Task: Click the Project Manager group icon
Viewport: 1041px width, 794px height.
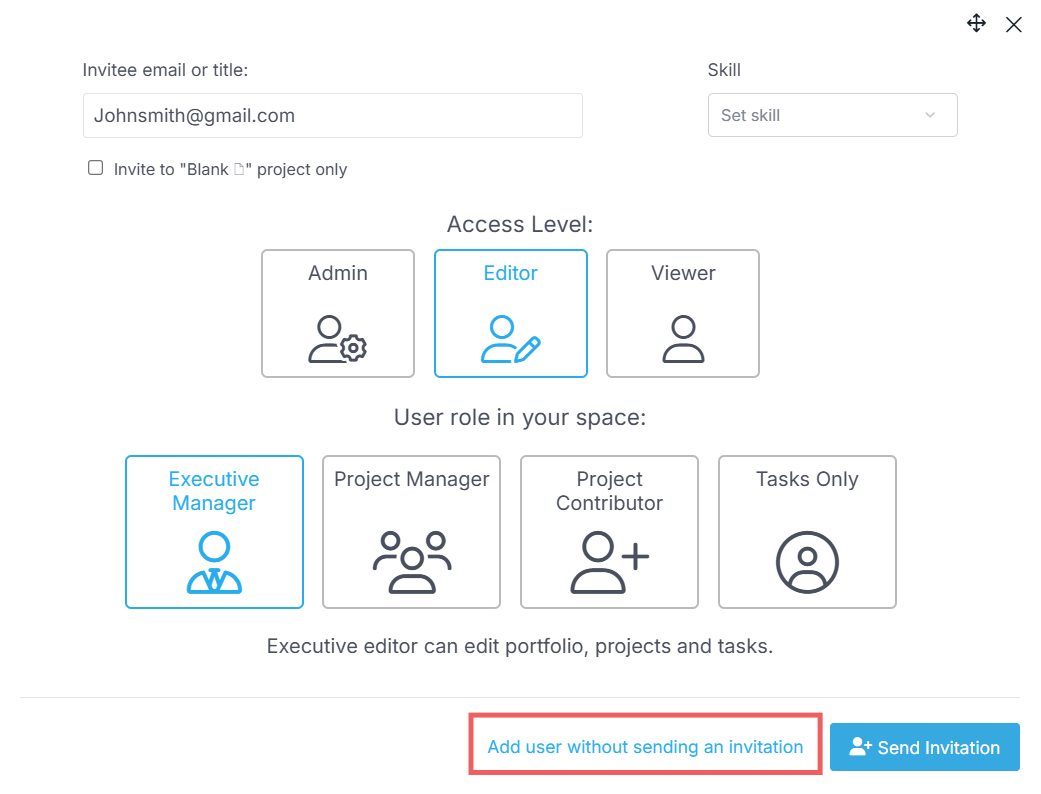Action: pyautogui.click(x=412, y=562)
